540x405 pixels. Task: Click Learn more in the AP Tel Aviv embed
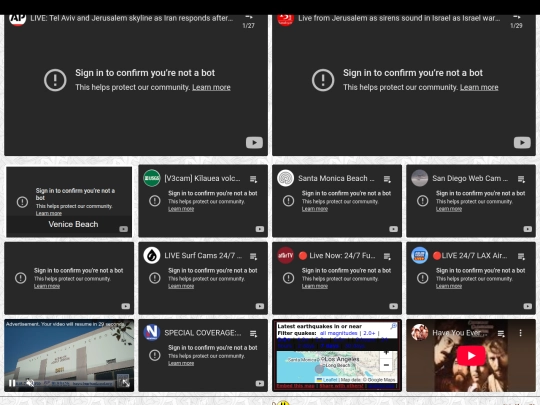(211, 87)
